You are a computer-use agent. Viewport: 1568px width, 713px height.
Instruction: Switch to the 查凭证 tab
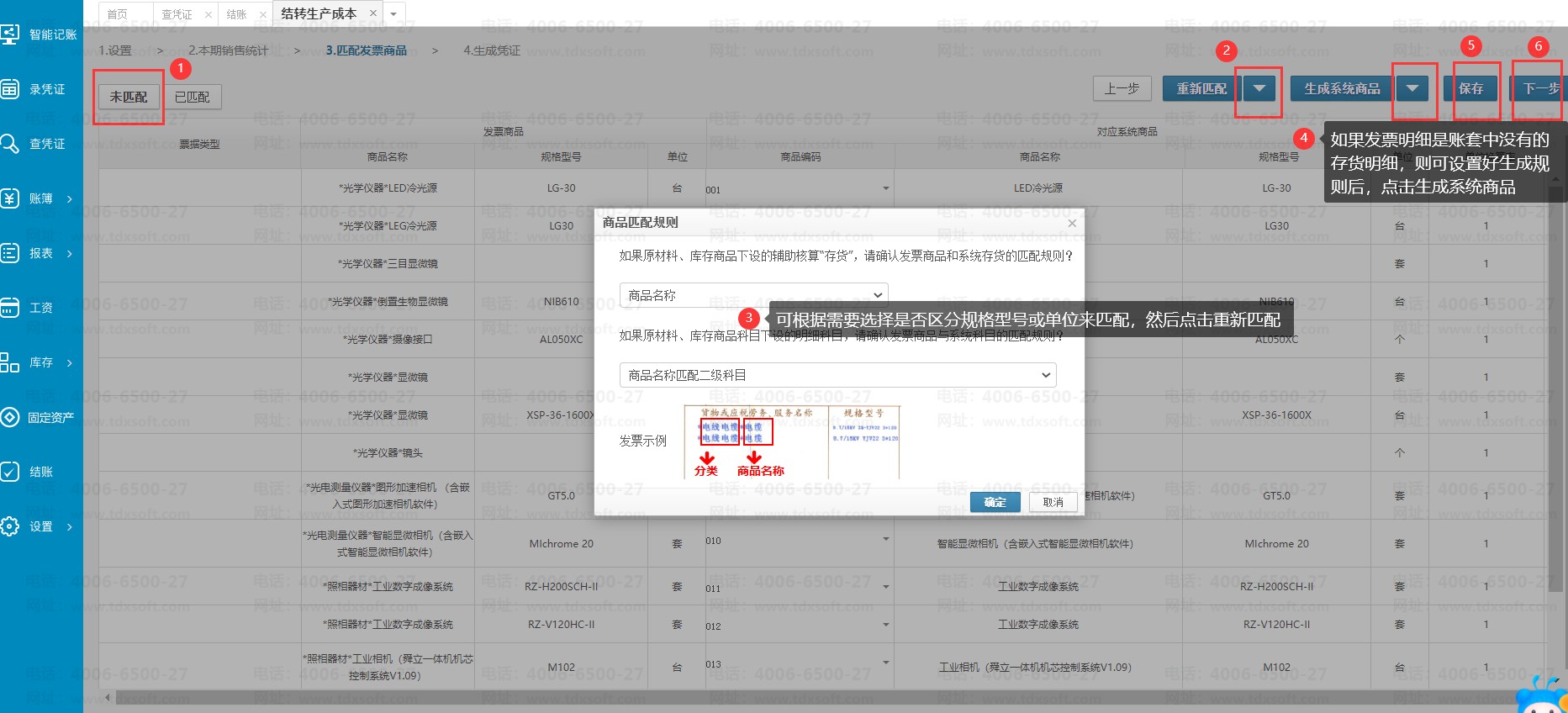point(177,14)
